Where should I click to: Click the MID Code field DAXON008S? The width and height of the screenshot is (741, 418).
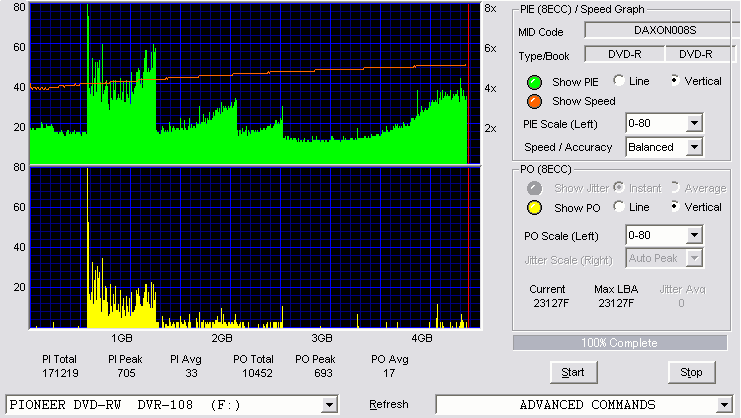pos(662,30)
